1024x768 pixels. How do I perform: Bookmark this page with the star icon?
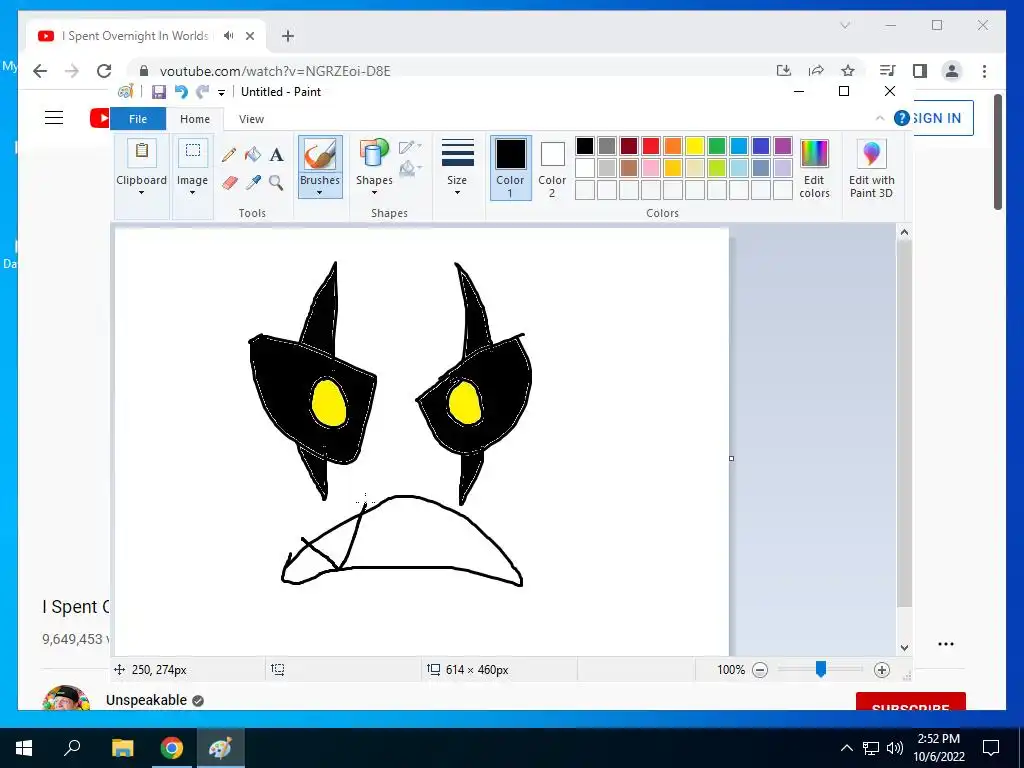(848, 71)
